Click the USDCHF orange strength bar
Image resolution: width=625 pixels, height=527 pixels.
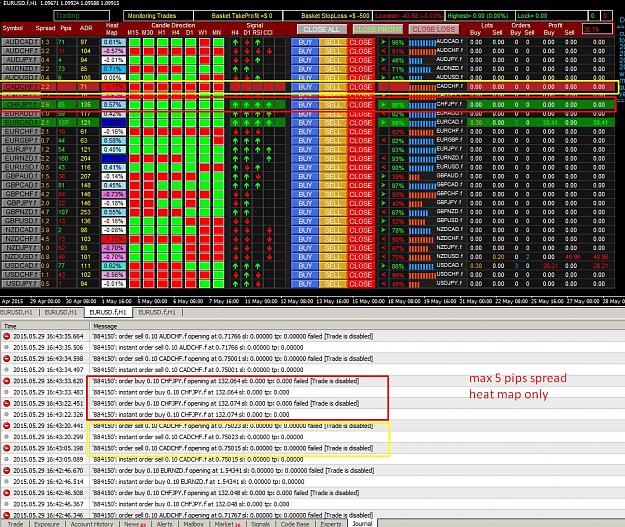[422, 275]
